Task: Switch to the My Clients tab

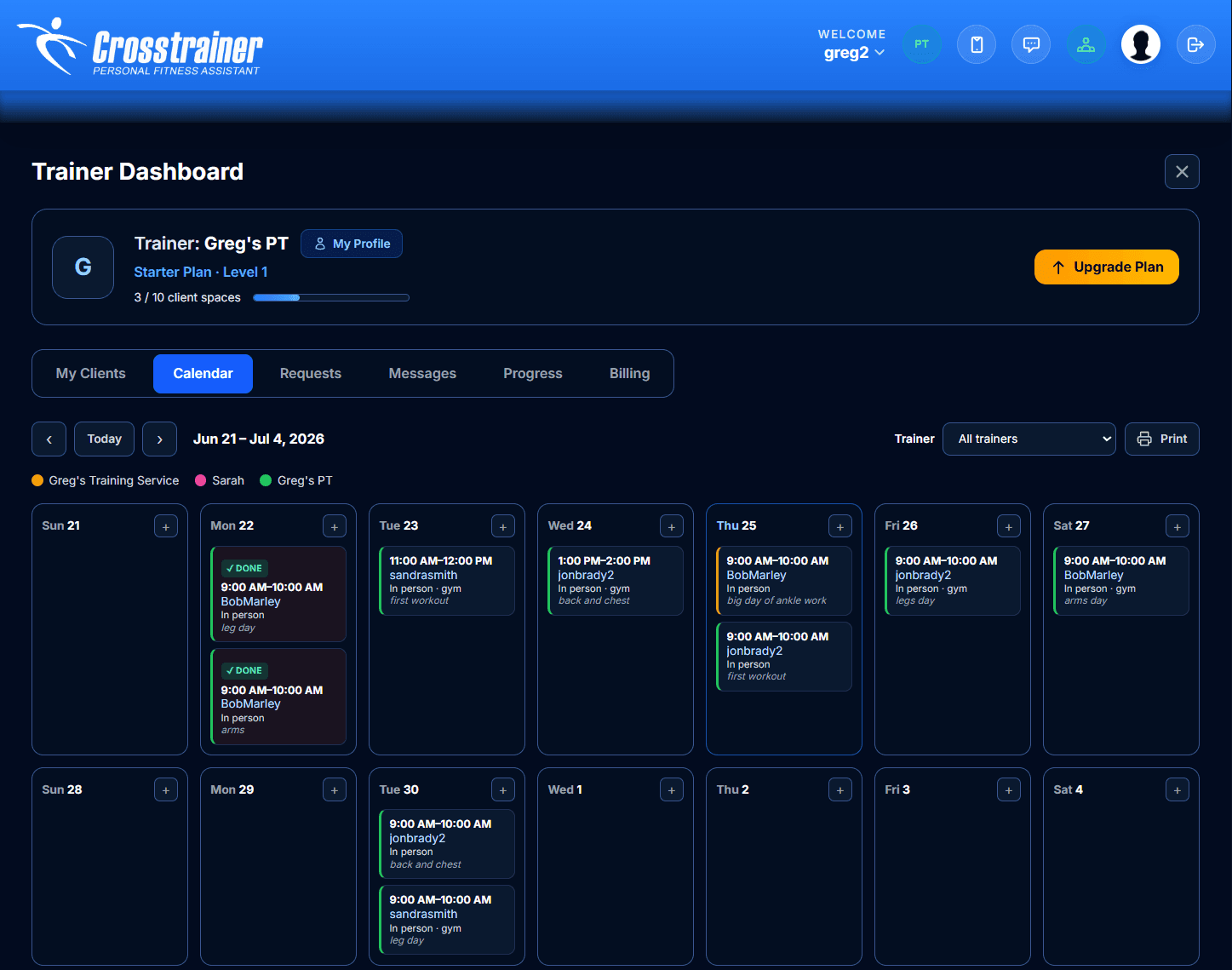Action: 91,374
